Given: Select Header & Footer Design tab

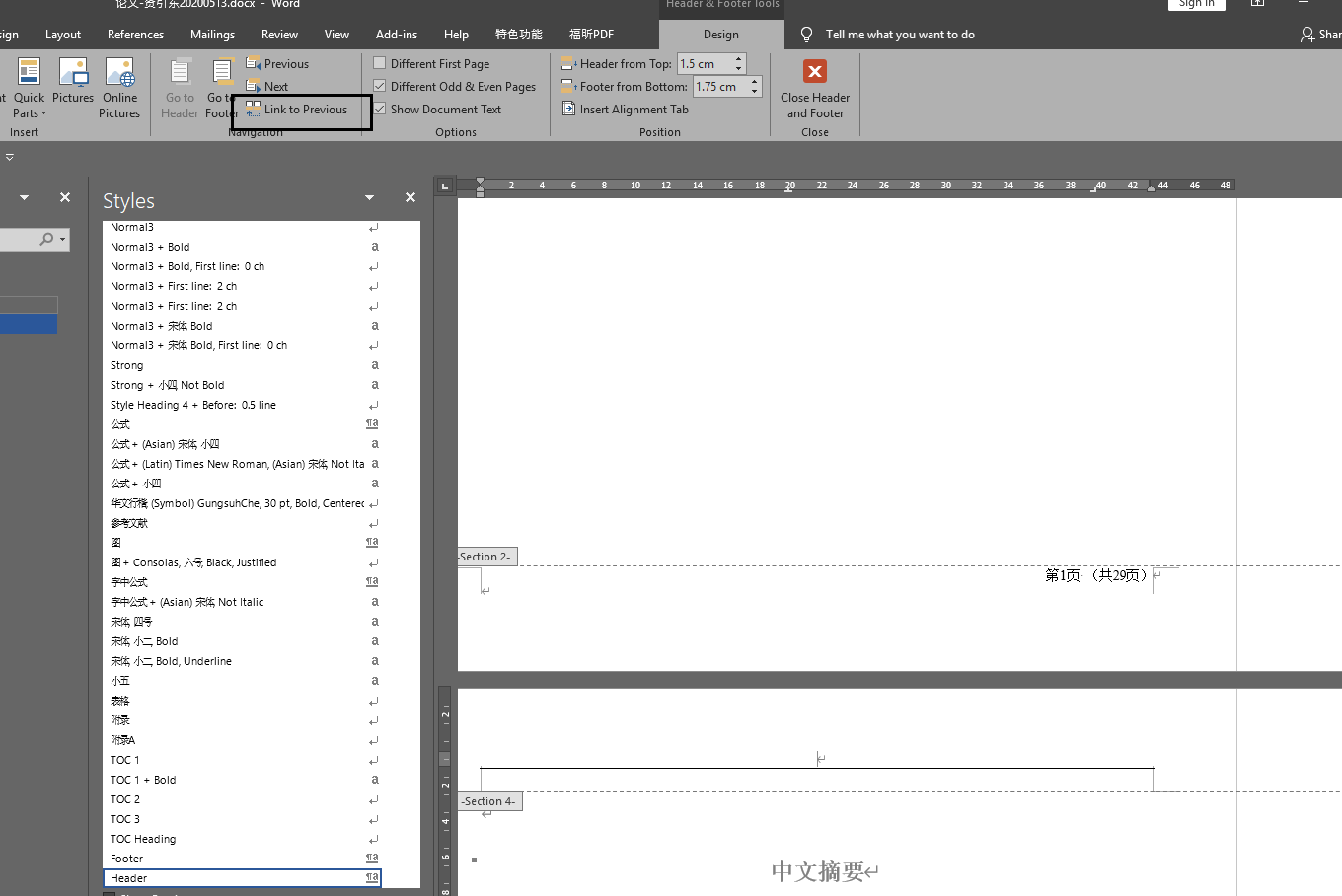Looking at the screenshot, I should [721, 35].
